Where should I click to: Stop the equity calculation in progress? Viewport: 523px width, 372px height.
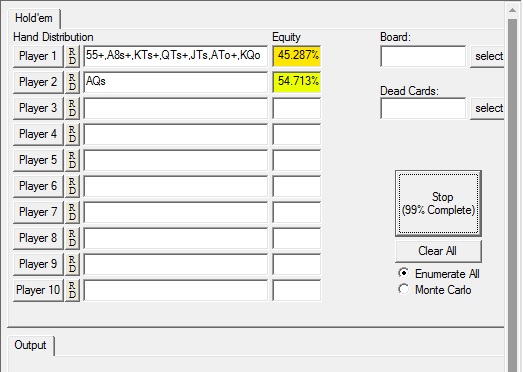(x=438, y=203)
